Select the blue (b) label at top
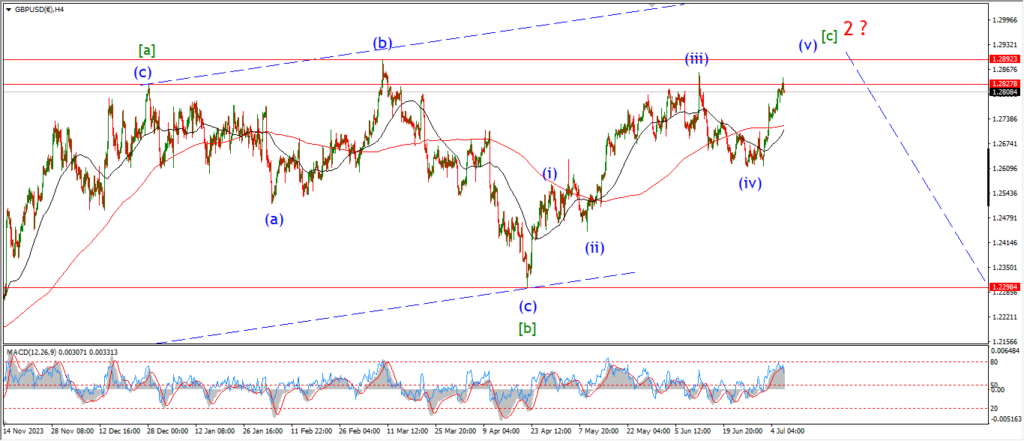1024x441 pixels. (x=382, y=42)
